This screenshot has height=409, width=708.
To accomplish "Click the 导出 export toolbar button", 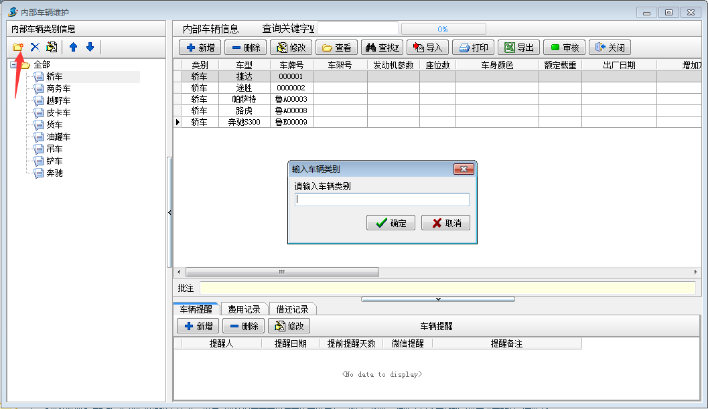I will [x=519, y=47].
